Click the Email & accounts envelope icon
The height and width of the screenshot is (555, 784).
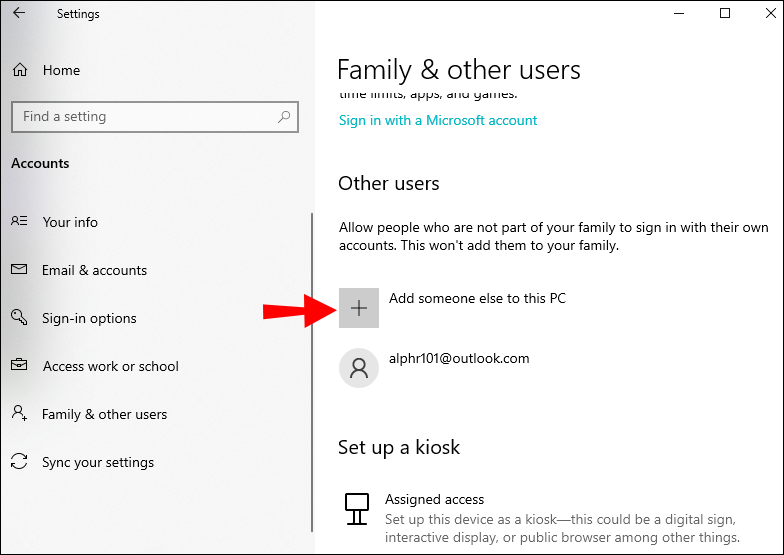[x=19, y=270]
